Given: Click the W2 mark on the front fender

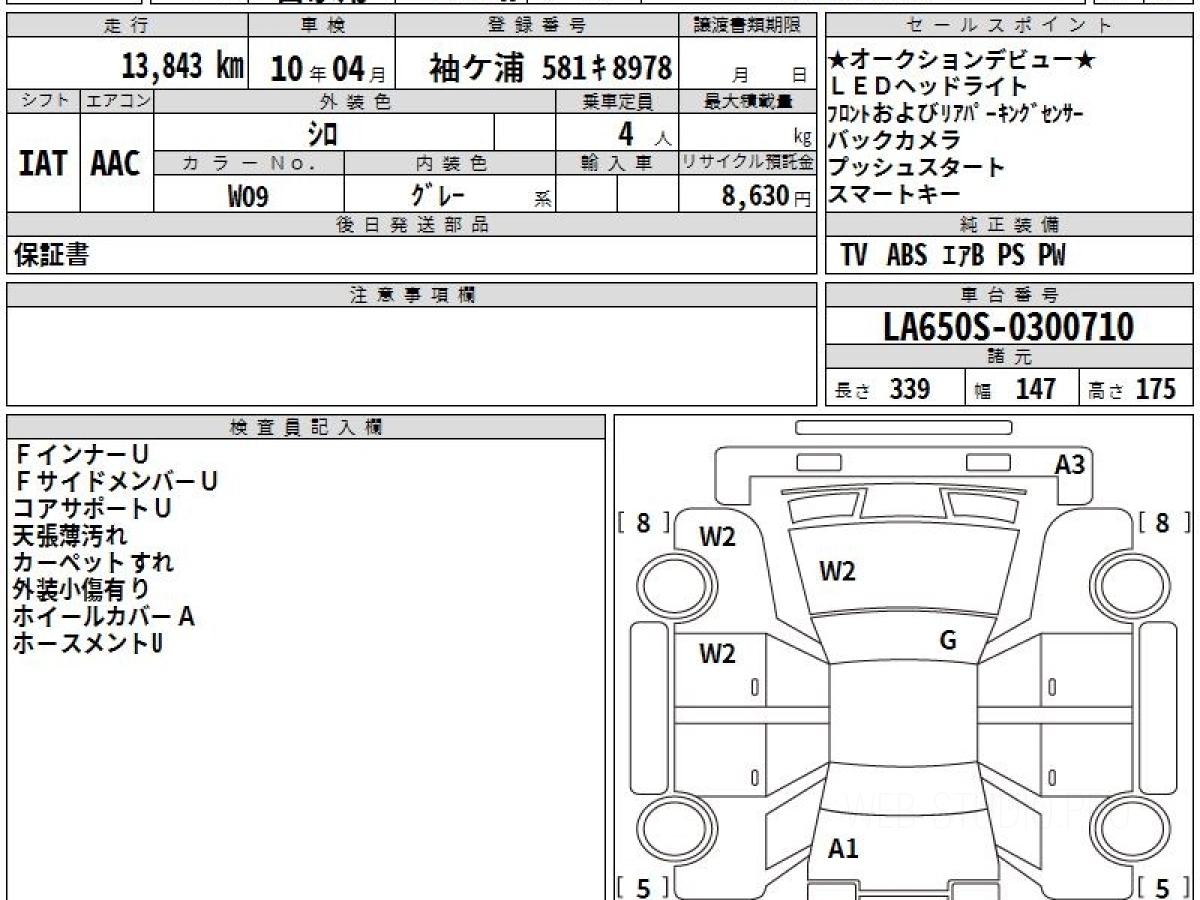Looking at the screenshot, I should click(x=717, y=537).
